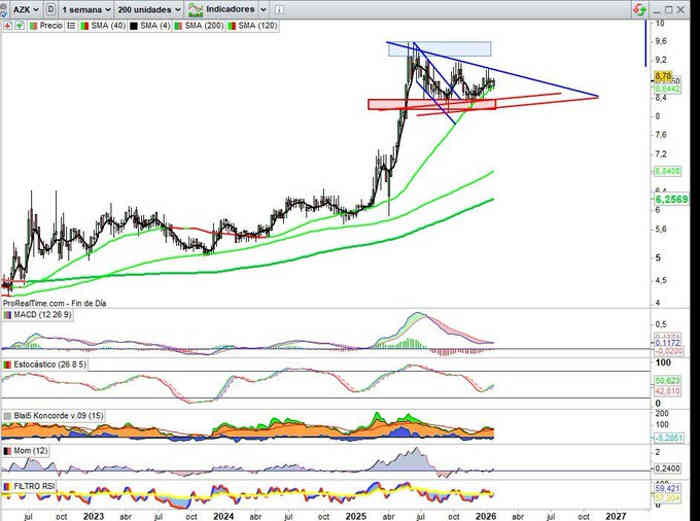Click the SMA (40) indicator label
Screen dimensions: 700x521
pyautogui.click(x=102, y=26)
